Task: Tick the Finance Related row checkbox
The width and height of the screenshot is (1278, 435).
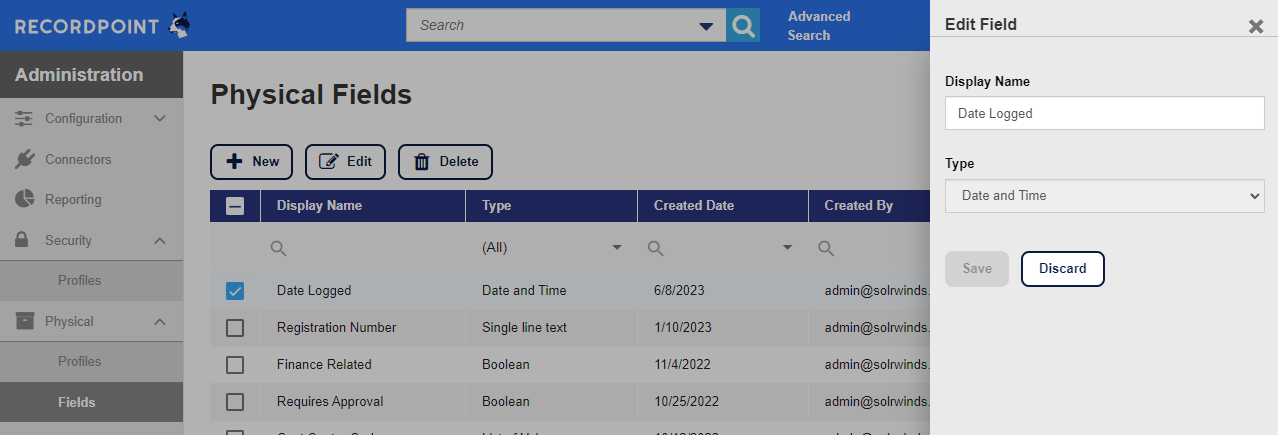Action: (x=235, y=365)
